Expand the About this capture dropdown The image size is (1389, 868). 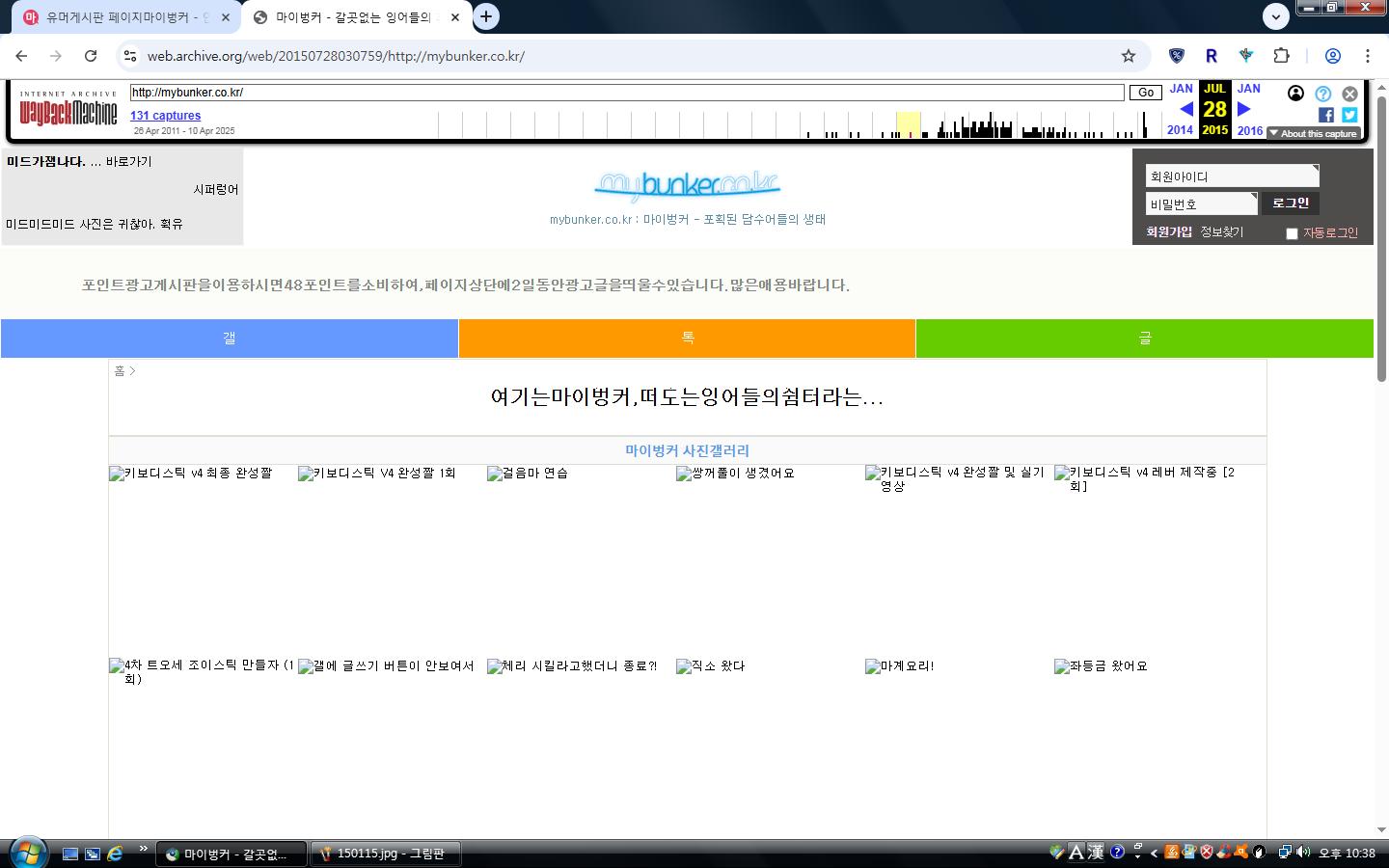1313,134
